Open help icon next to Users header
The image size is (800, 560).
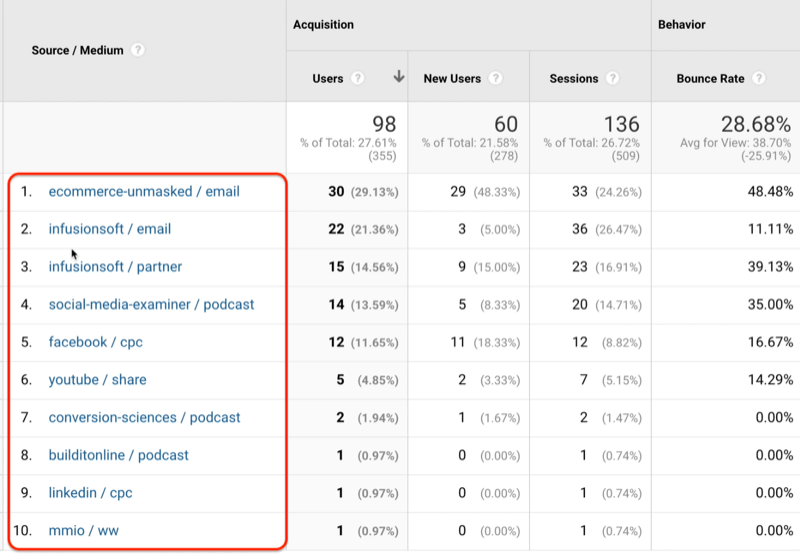click(358, 78)
